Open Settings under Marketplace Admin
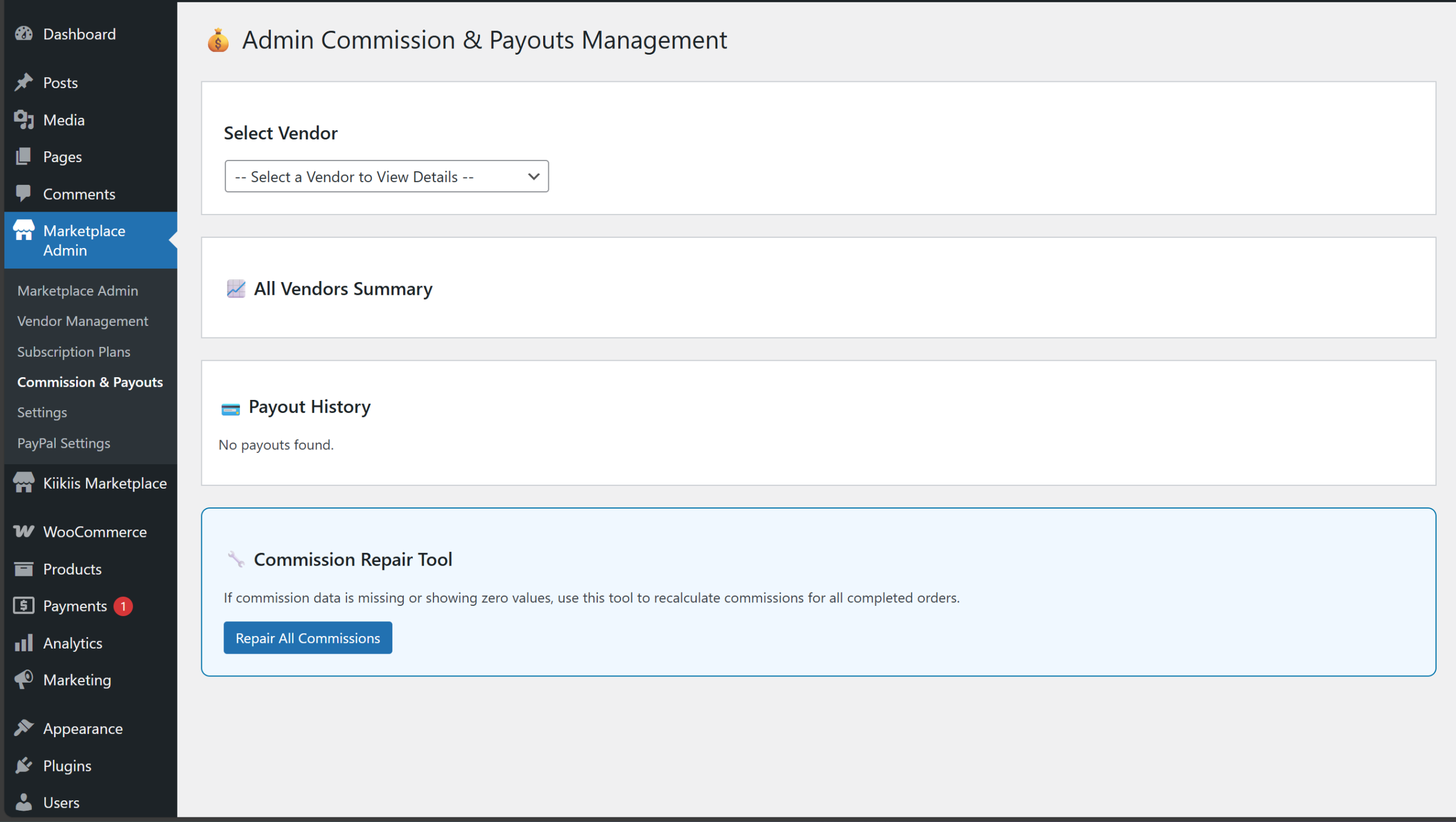The width and height of the screenshot is (1456, 822). click(42, 412)
